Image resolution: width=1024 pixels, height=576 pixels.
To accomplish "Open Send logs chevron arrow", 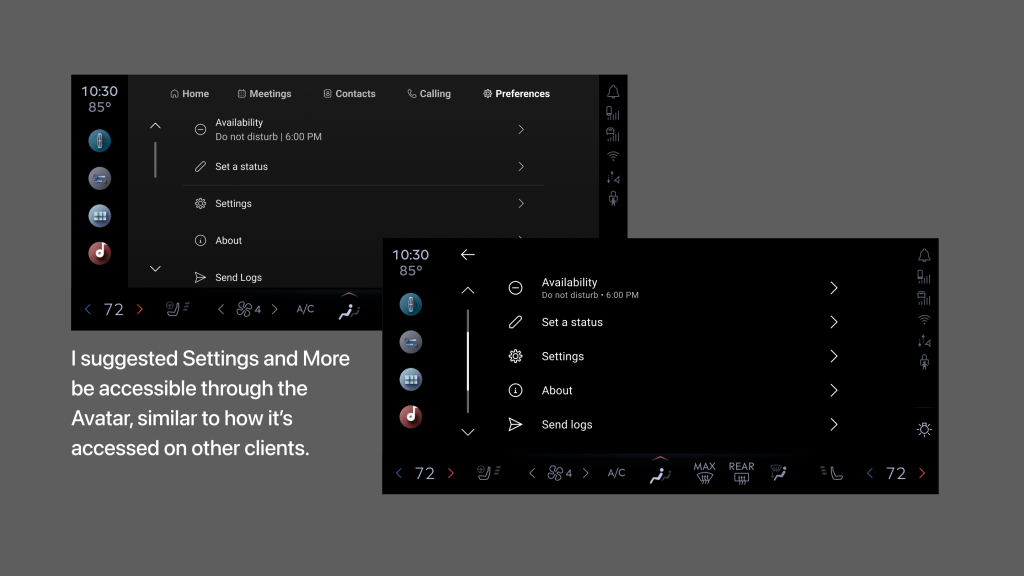I will point(833,425).
